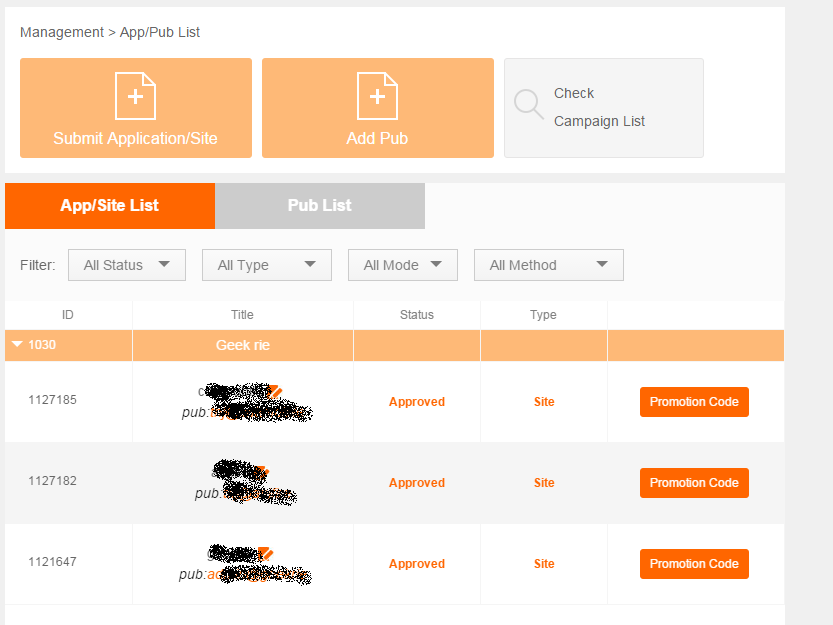Select the App/Site List tab
Viewport: 833px width, 625px height.
pyautogui.click(x=110, y=205)
